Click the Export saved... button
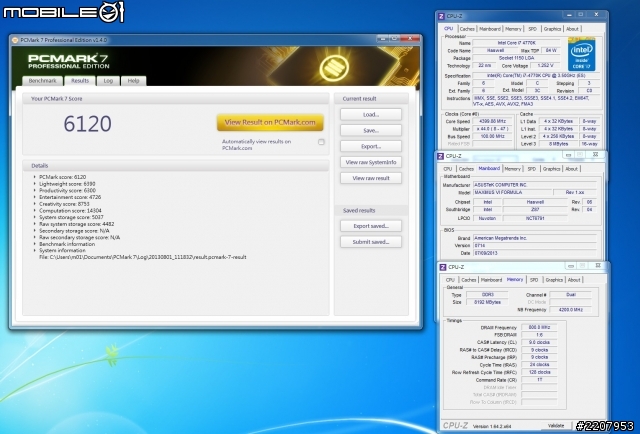640x434 pixels. tap(371, 226)
